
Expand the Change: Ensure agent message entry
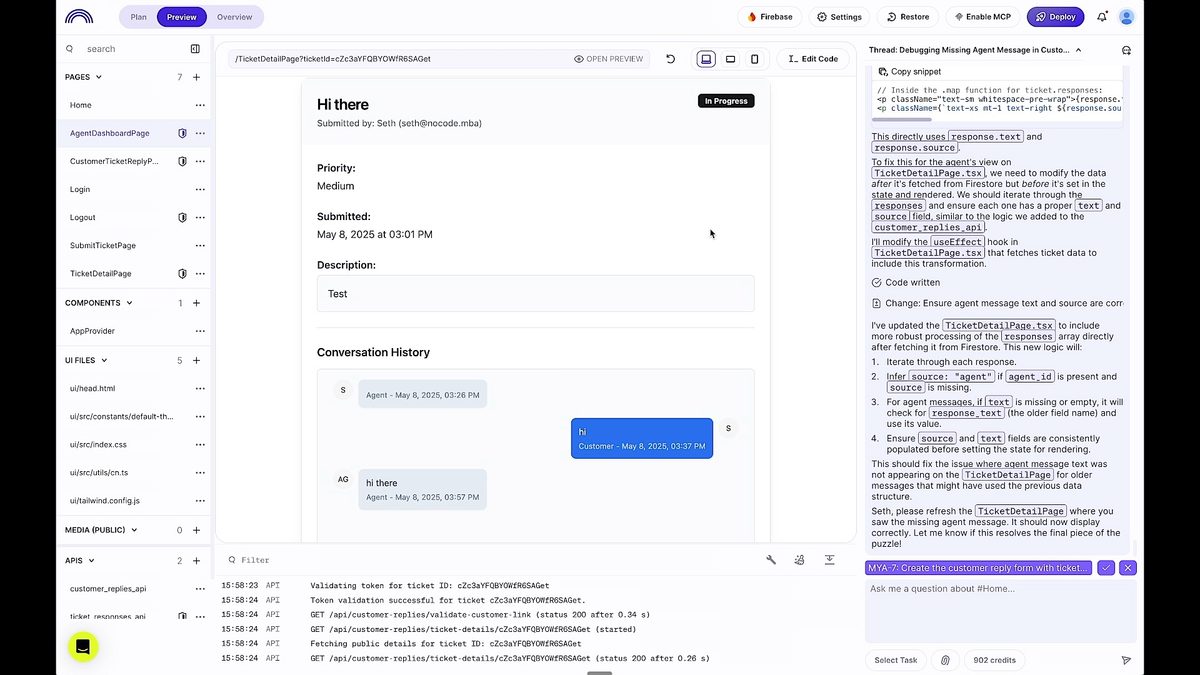pyautogui.click(x=996, y=303)
